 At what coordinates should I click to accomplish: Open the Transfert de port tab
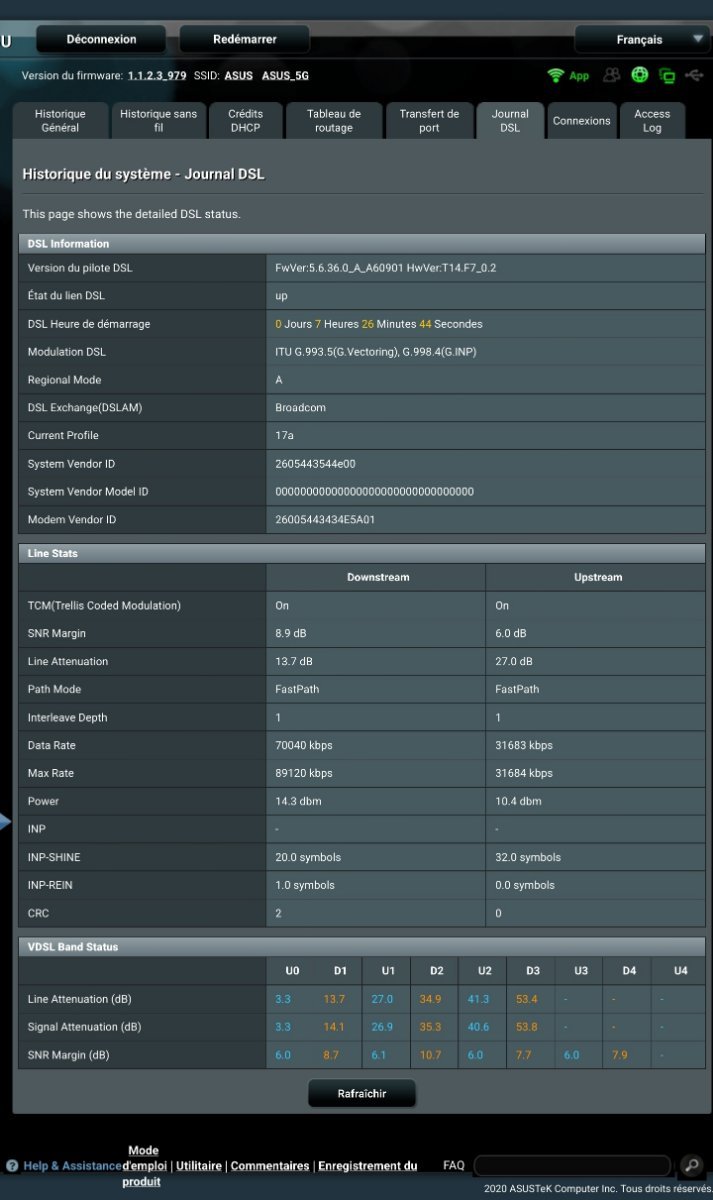[x=429, y=121]
